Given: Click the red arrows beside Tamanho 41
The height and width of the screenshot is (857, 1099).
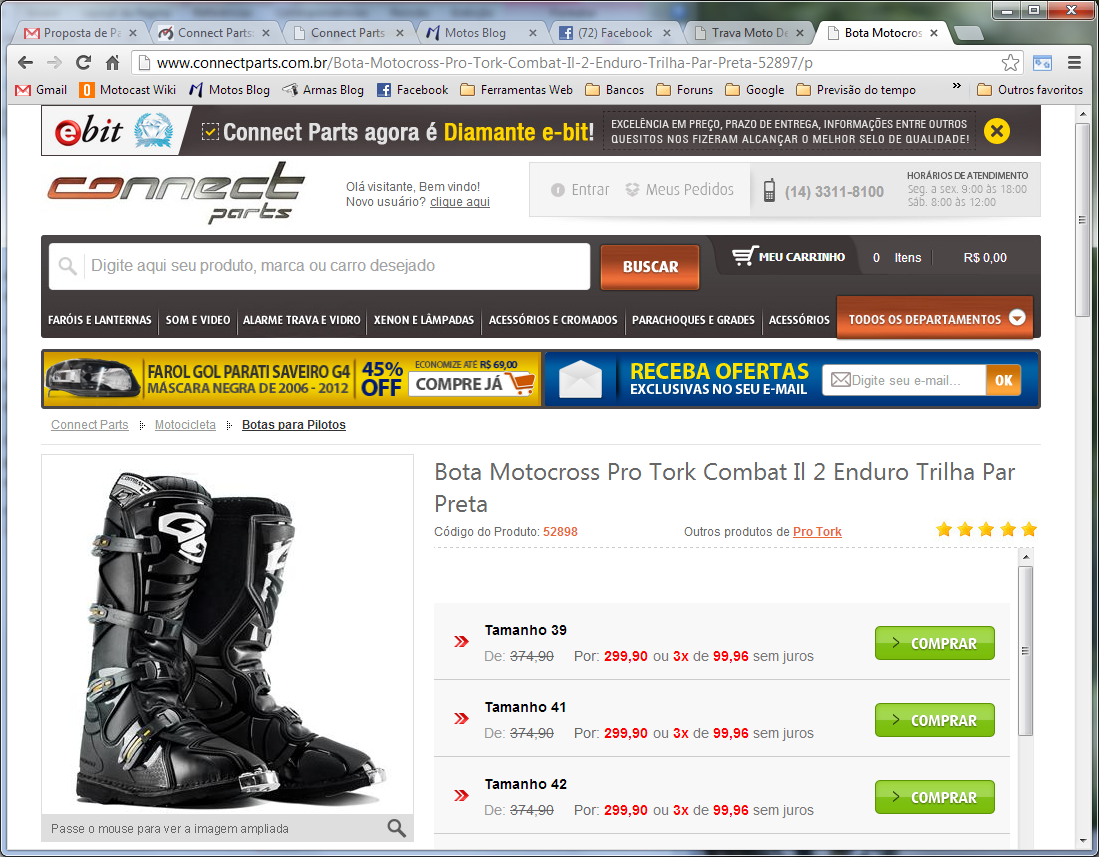Looking at the screenshot, I should pos(461,718).
